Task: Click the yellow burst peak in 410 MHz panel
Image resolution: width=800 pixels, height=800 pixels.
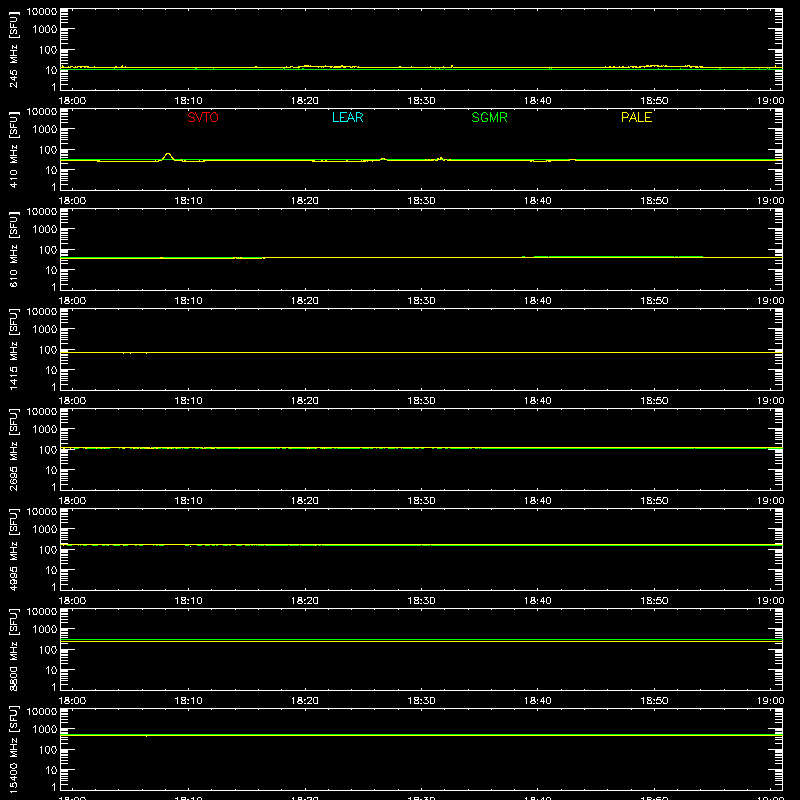Action: [x=168, y=155]
